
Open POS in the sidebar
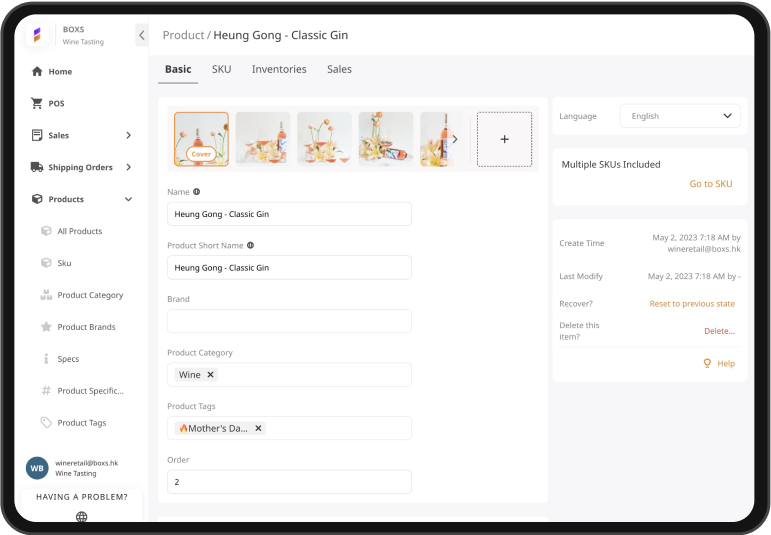56,103
